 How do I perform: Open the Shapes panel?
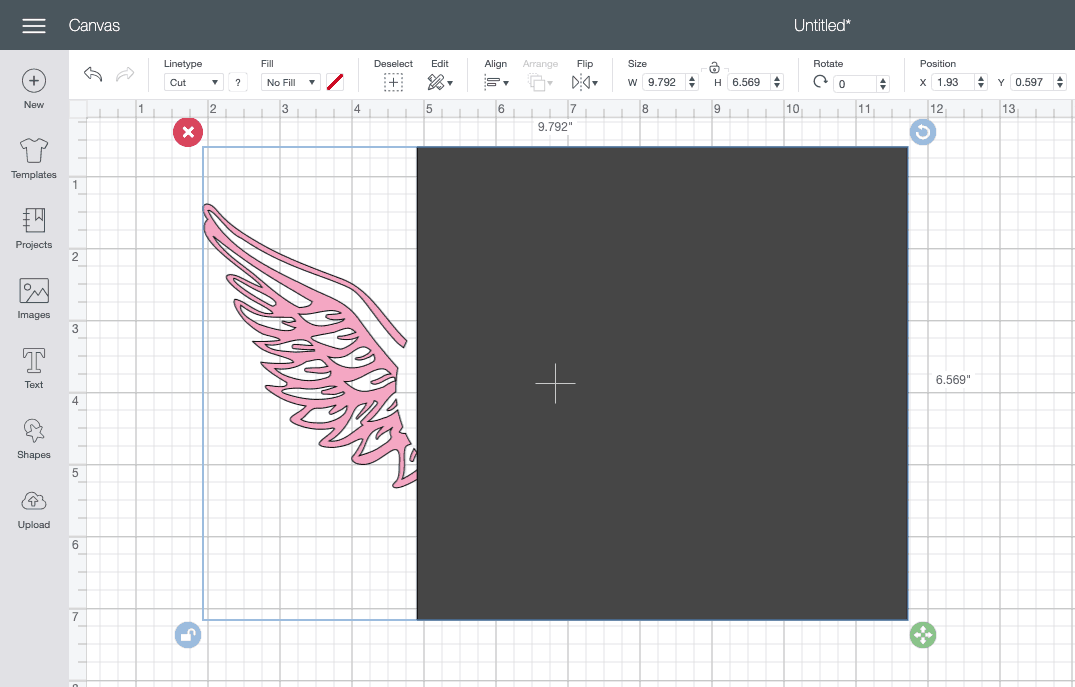(34, 439)
